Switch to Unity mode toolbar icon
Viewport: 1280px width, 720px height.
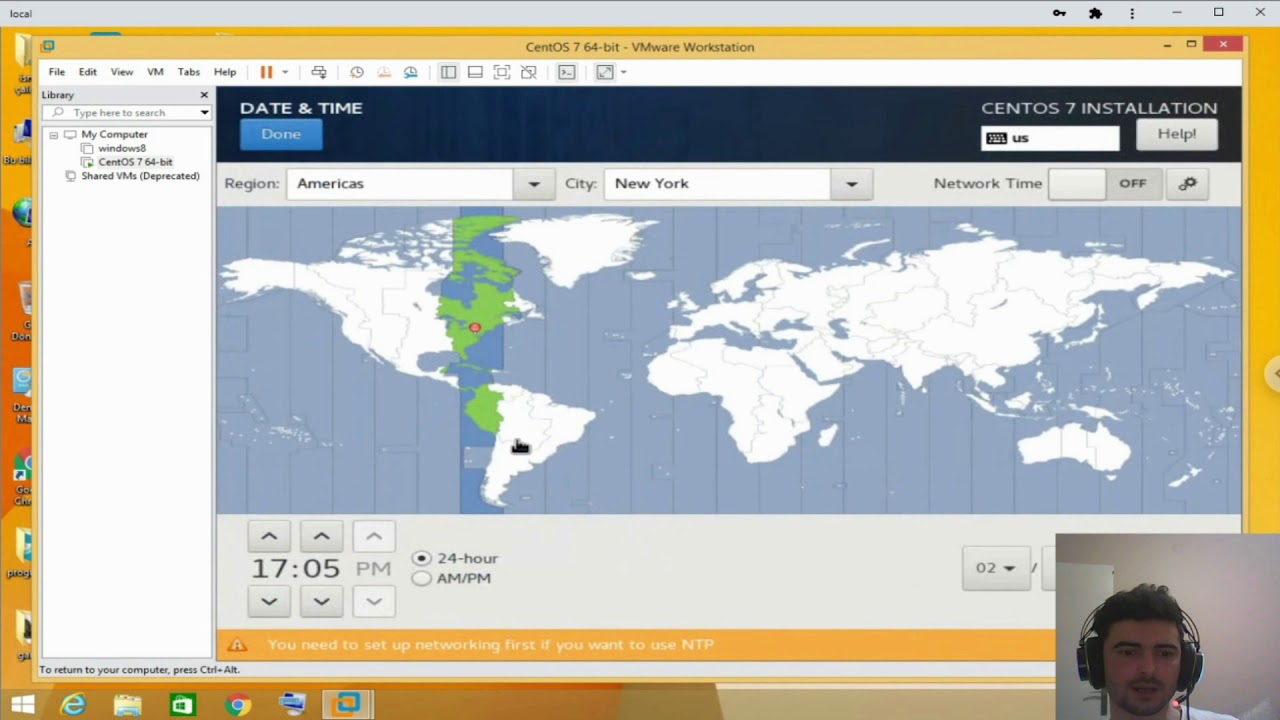point(529,72)
